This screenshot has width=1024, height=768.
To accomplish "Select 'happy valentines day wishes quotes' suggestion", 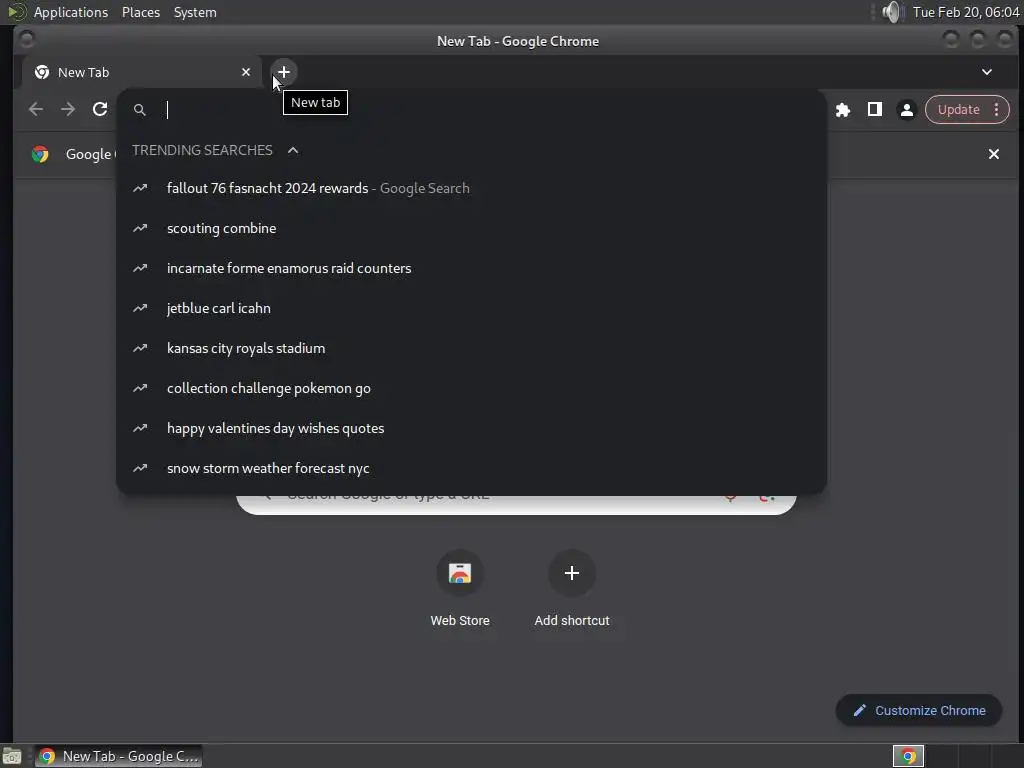I will 472,428.
